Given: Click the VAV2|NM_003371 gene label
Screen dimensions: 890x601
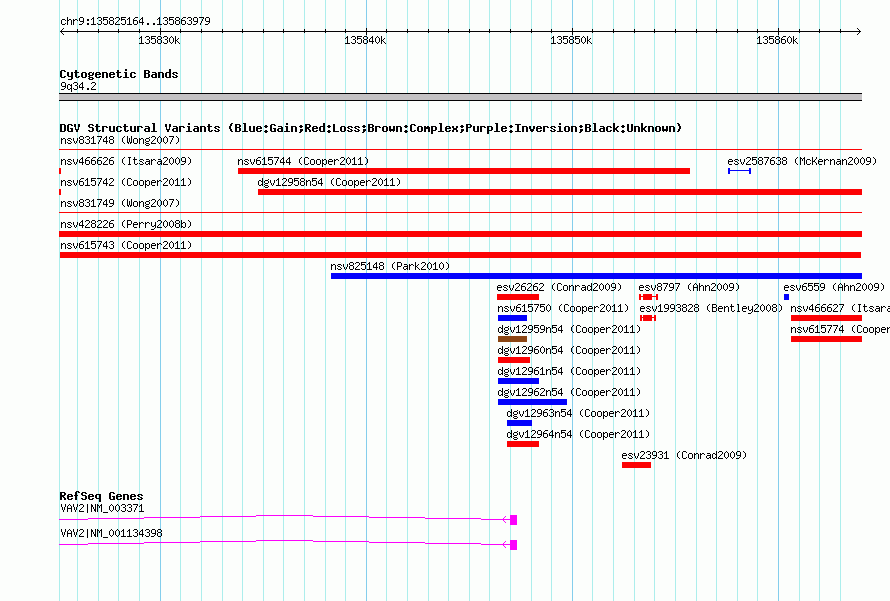Looking at the screenshot, I should [x=102, y=508].
